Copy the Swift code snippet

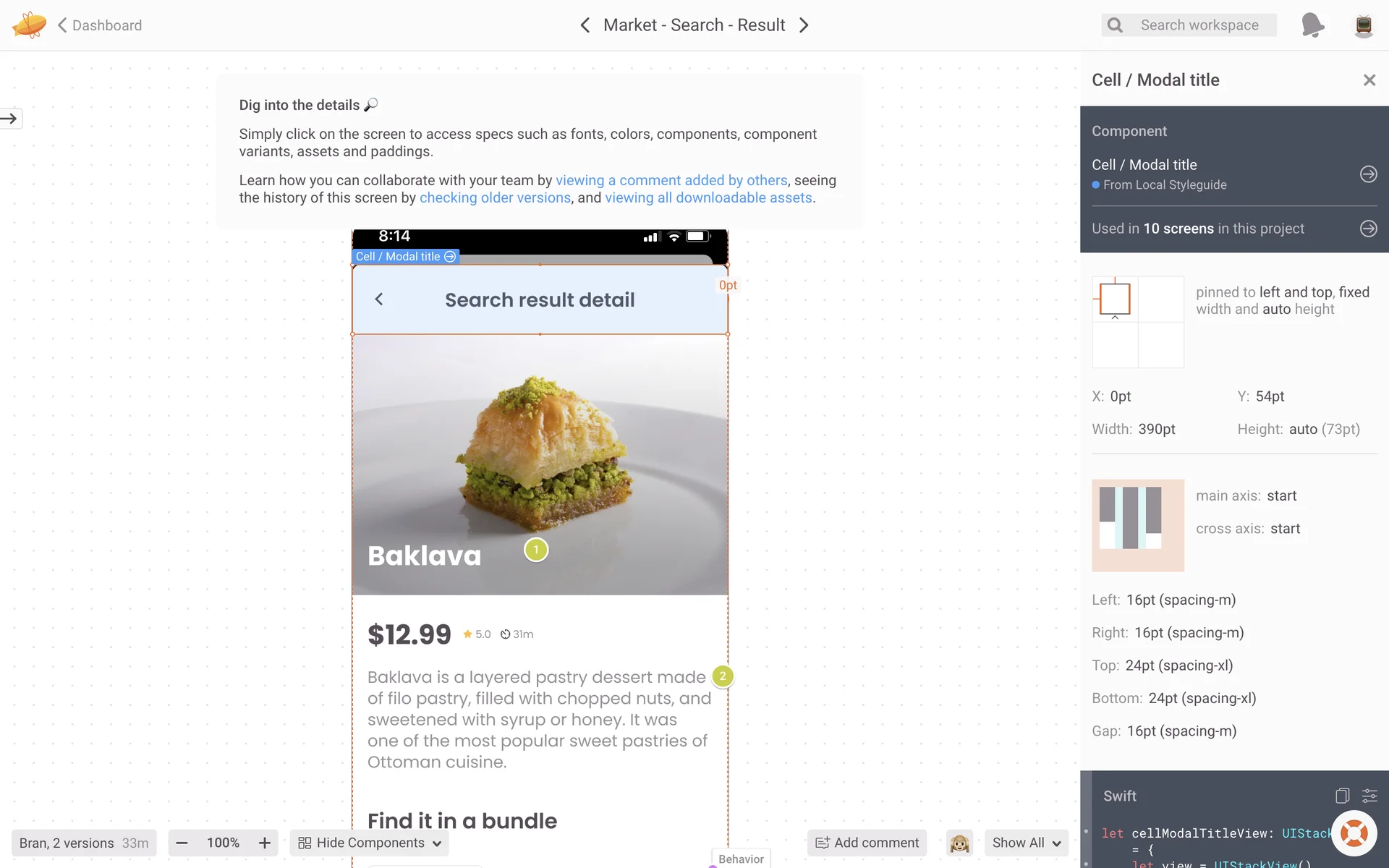[x=1342, y=796]
